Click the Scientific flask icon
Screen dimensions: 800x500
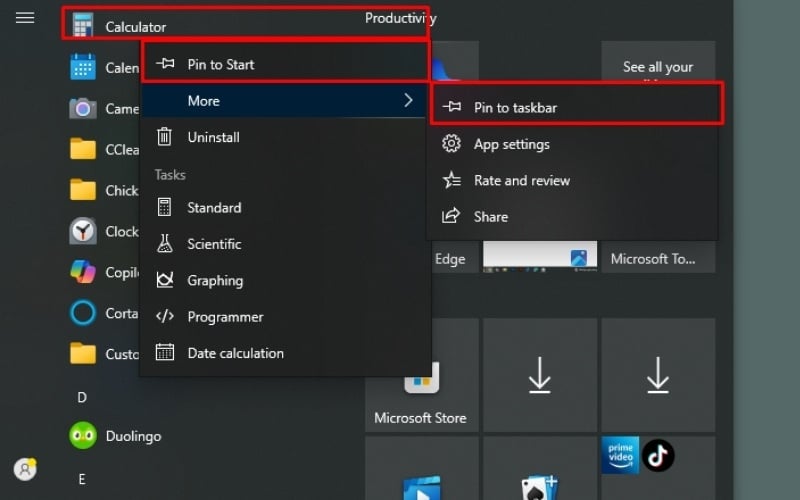tap(164, 243)
